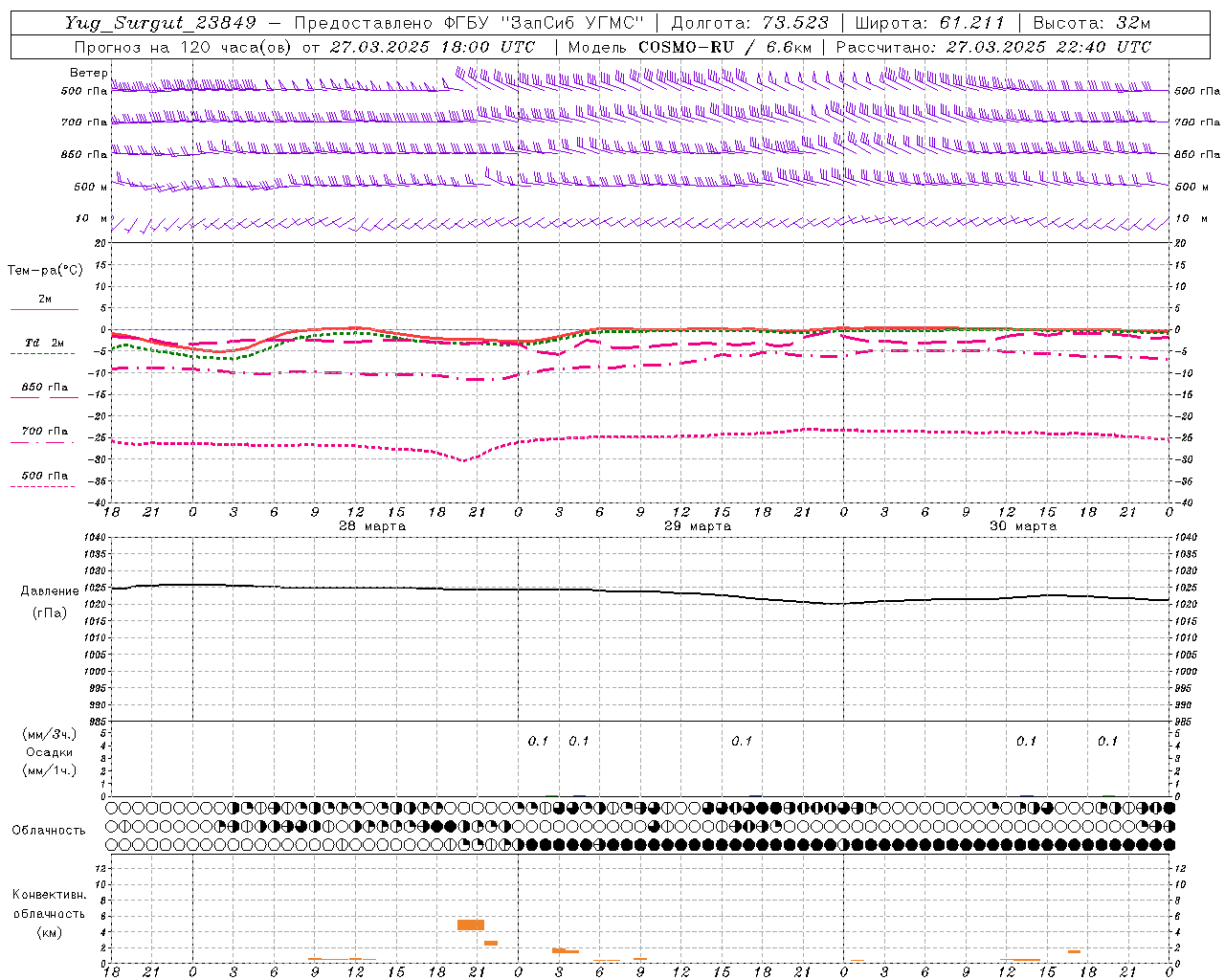Click the Конвективн. panel label
The width and height of the screenshot is (1225, 980).
click(x=49, y=895)
